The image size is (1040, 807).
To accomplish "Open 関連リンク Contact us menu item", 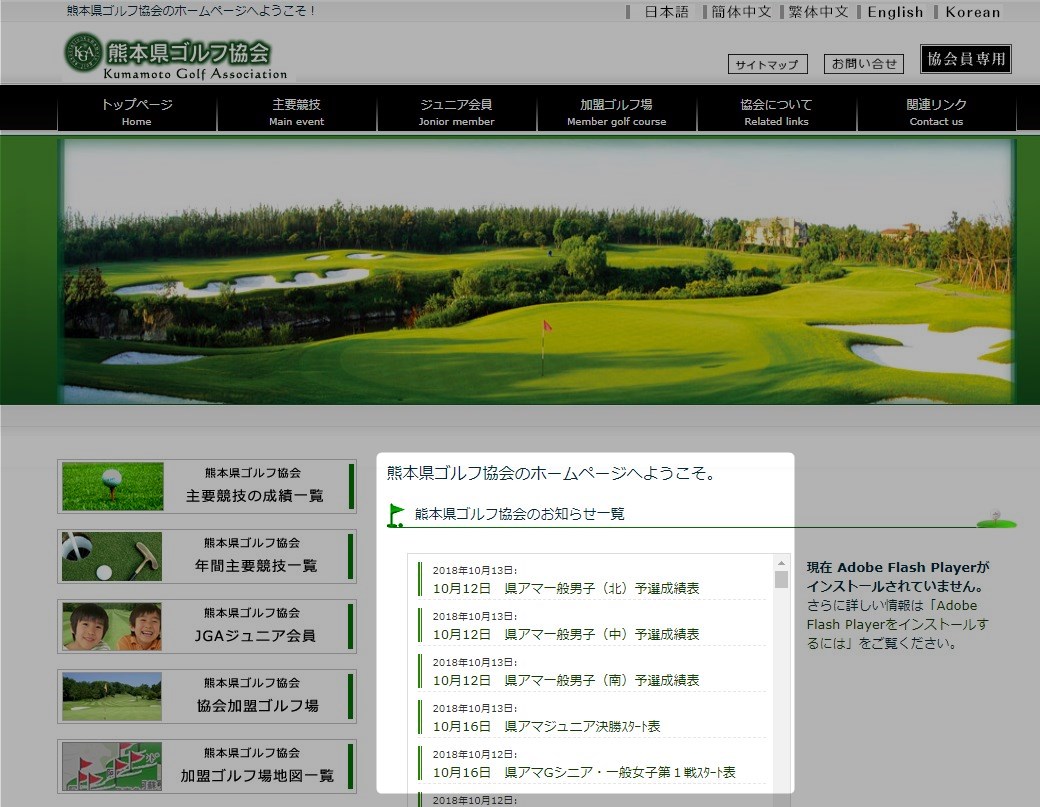I will (x=936, y=111).
